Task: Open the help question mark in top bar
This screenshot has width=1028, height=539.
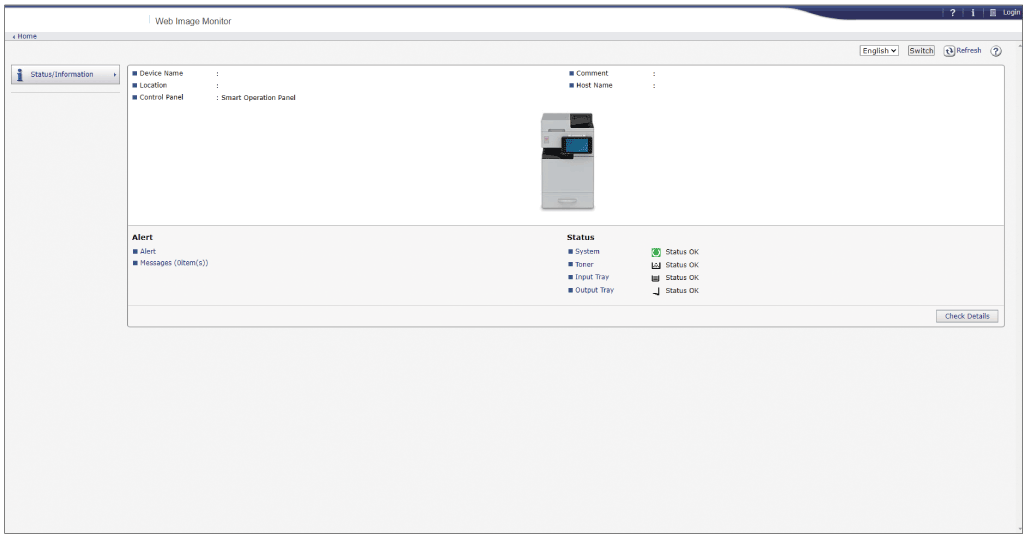Action: pos(953,12)
